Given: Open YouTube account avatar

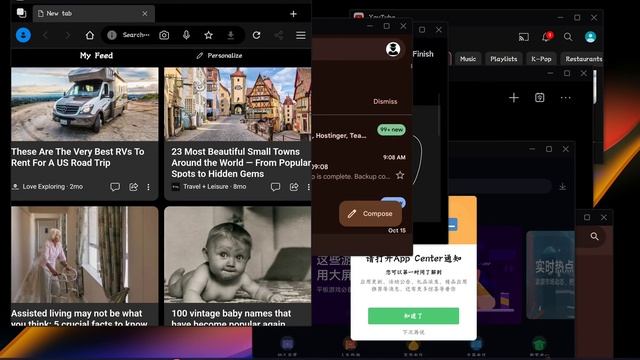Looking at the screenshot, I should (590, 37).
